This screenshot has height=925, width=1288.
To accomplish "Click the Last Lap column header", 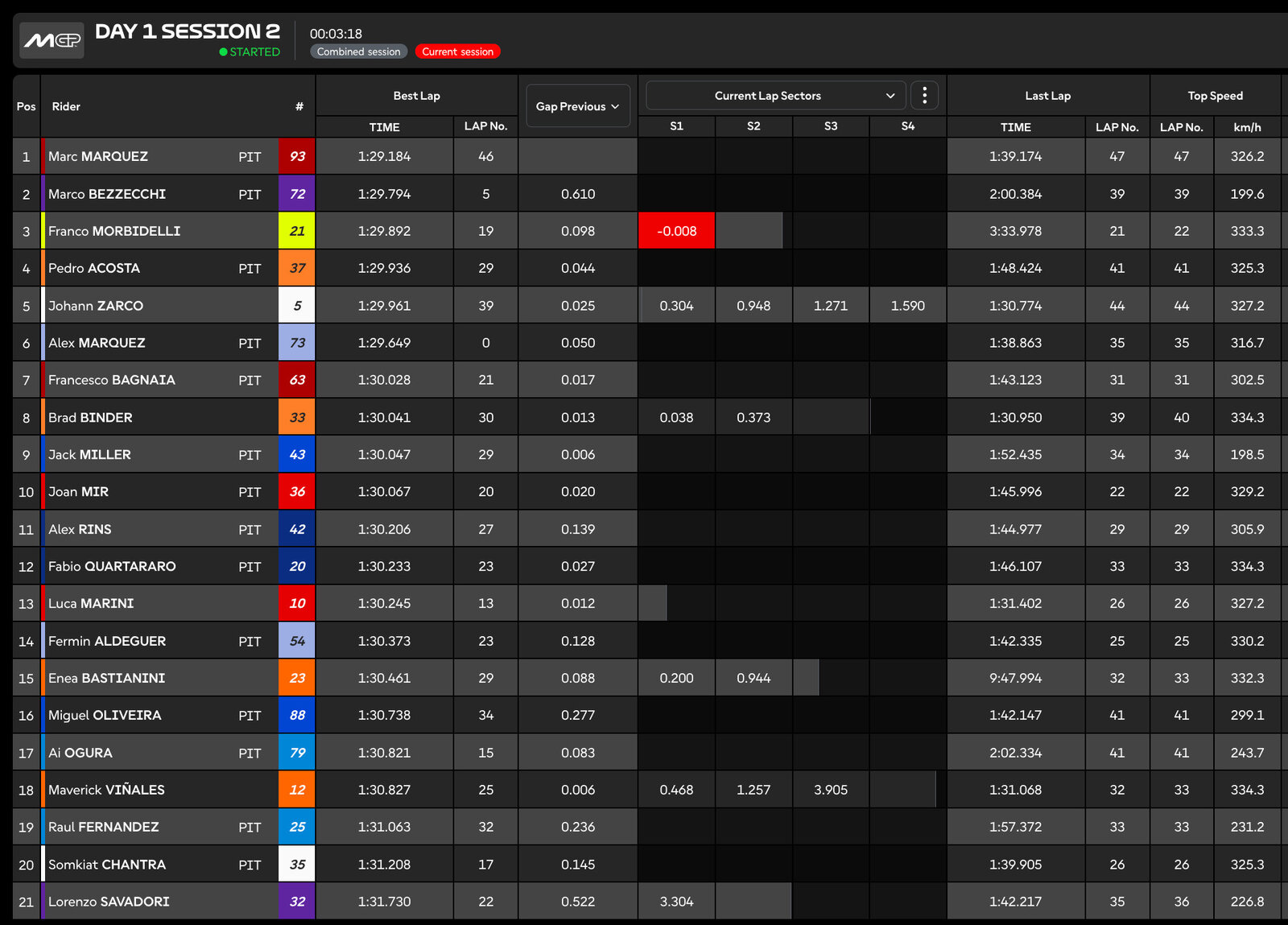I will (1047, 96).
